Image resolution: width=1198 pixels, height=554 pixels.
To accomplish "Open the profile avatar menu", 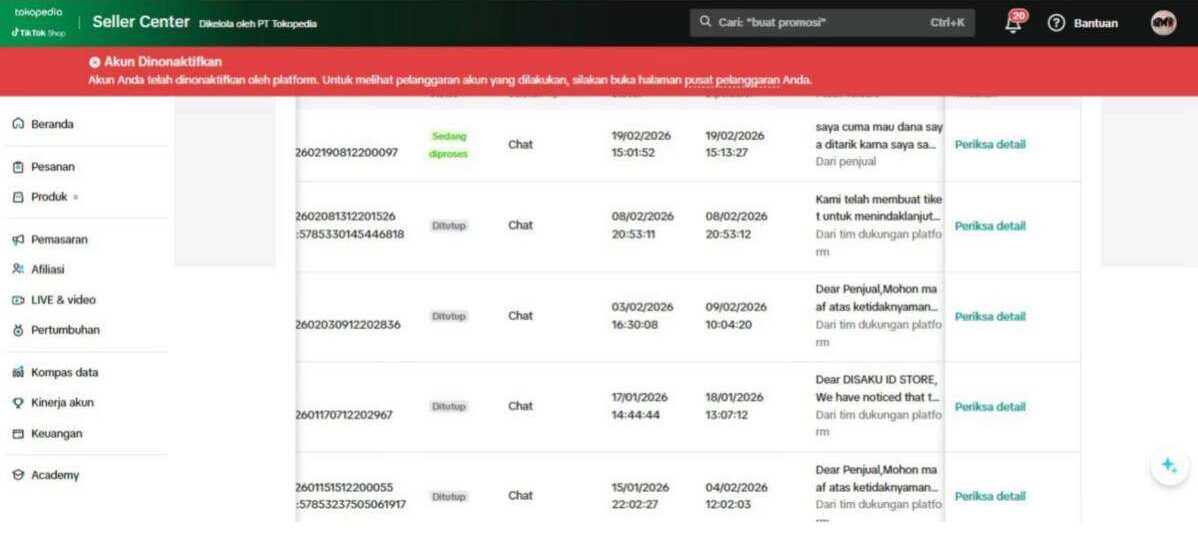I will point(1163,23).
